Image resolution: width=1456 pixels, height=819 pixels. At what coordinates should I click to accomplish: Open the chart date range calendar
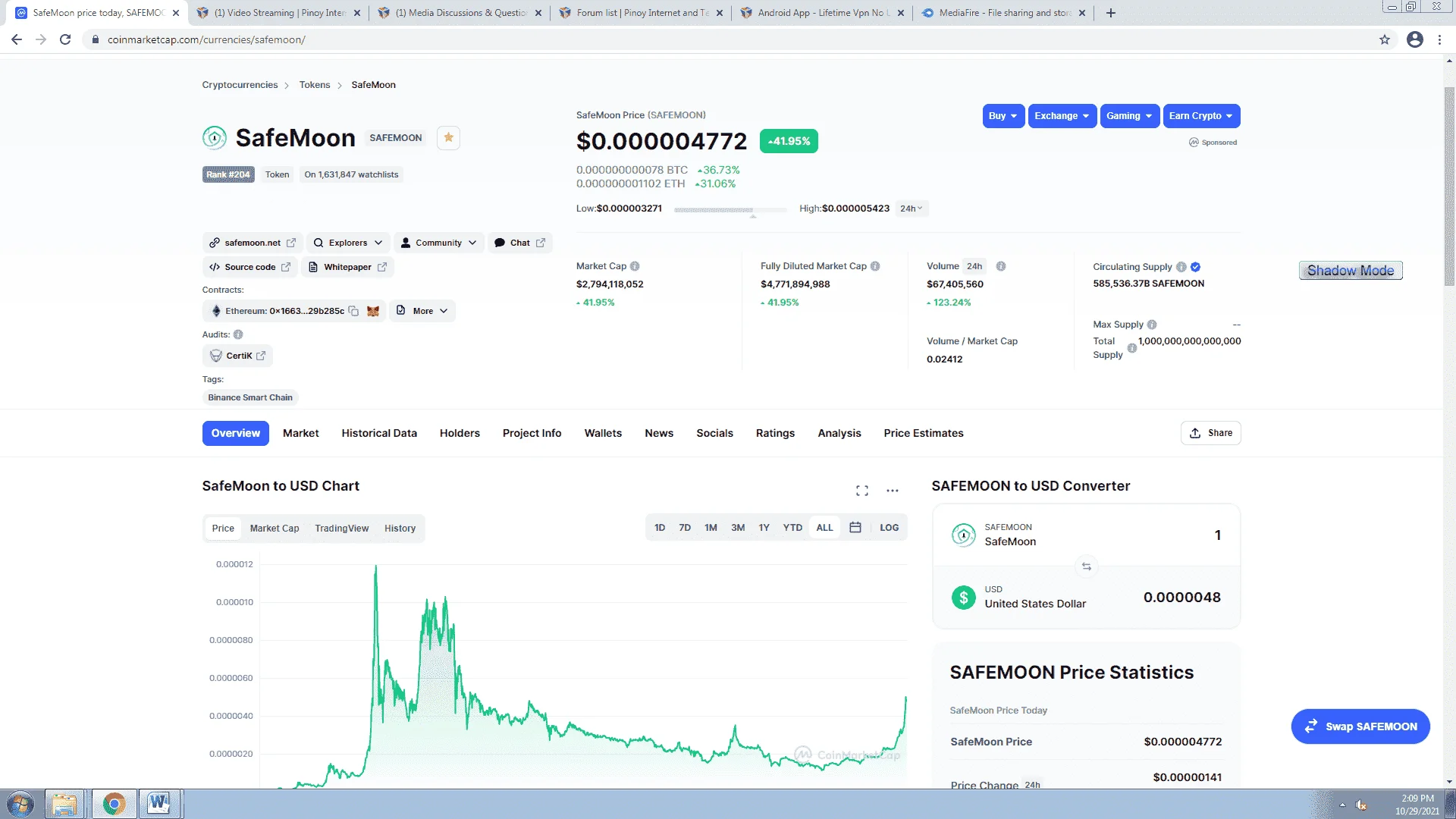click(x=855, y=528)
